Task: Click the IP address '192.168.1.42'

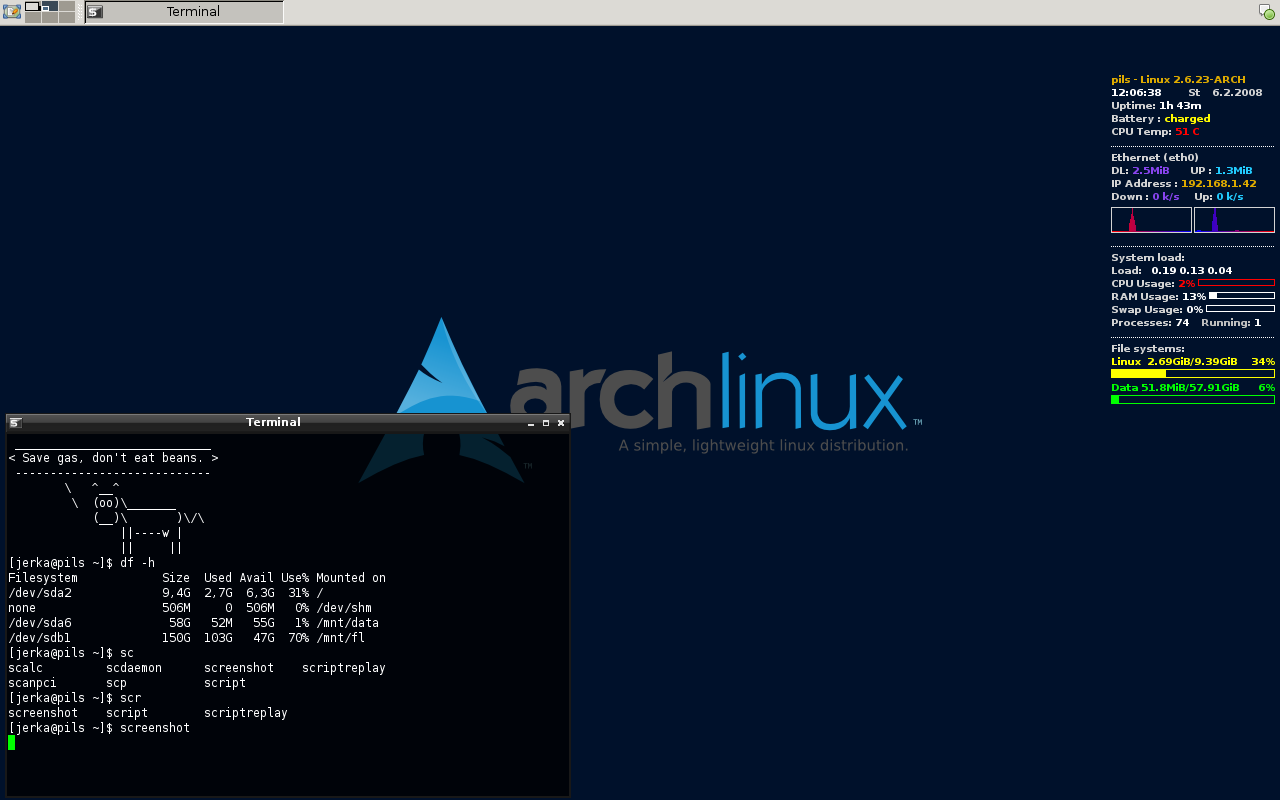Action: tap(1218, 184)
